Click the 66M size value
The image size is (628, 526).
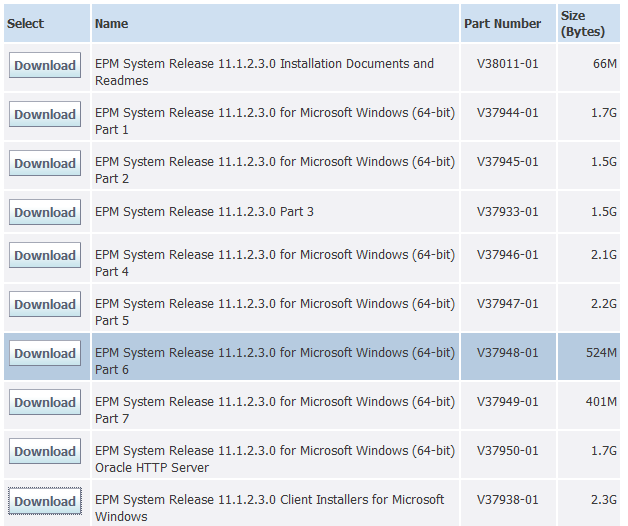(x=605, y=63)
